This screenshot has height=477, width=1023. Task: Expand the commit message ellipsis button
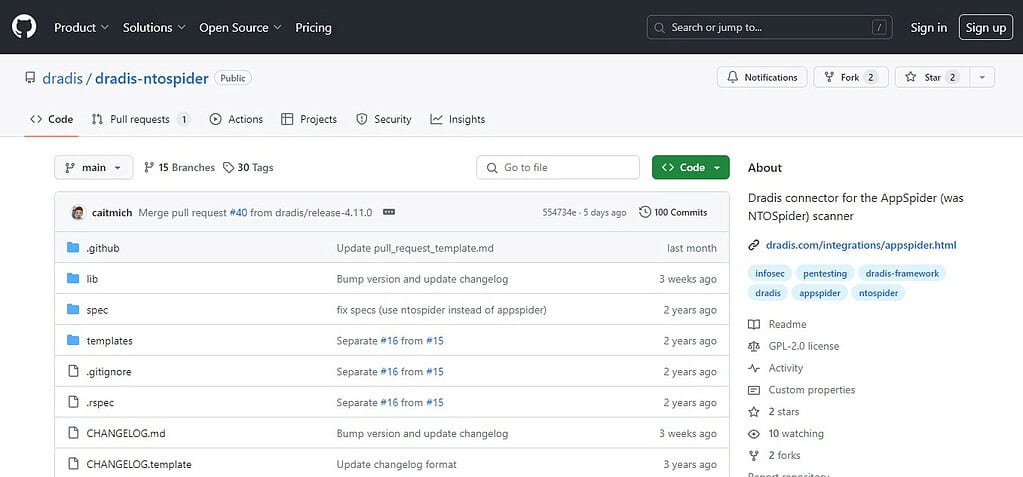point(389,212)
